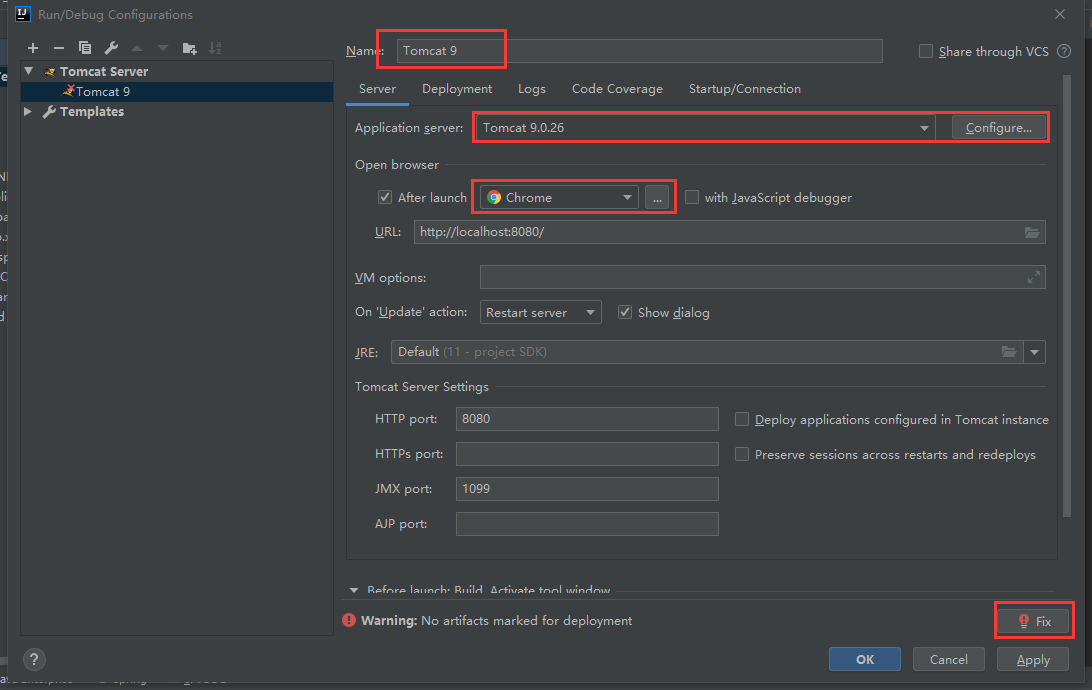Open the Application server dropdown

923,128
